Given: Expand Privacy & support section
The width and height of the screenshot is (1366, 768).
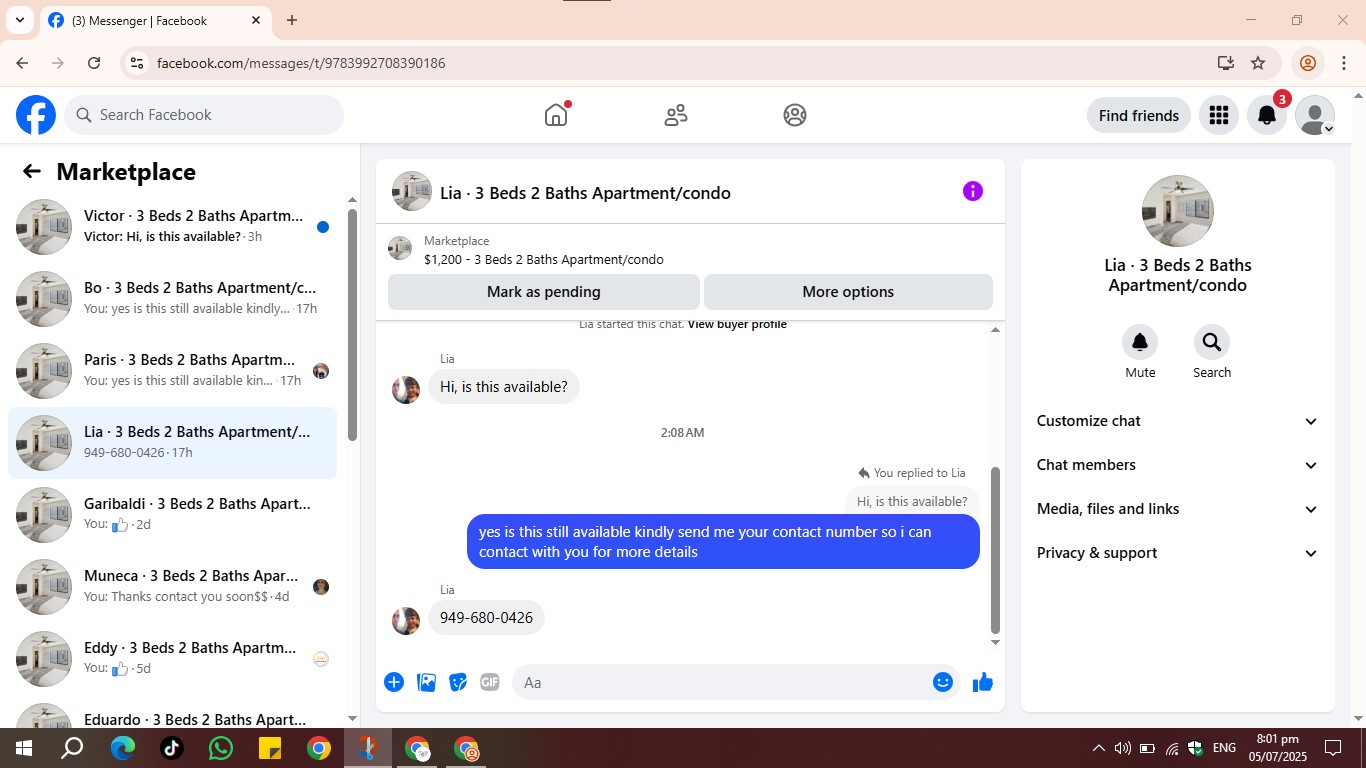Looking at the screenshot, I should 1178,553.
